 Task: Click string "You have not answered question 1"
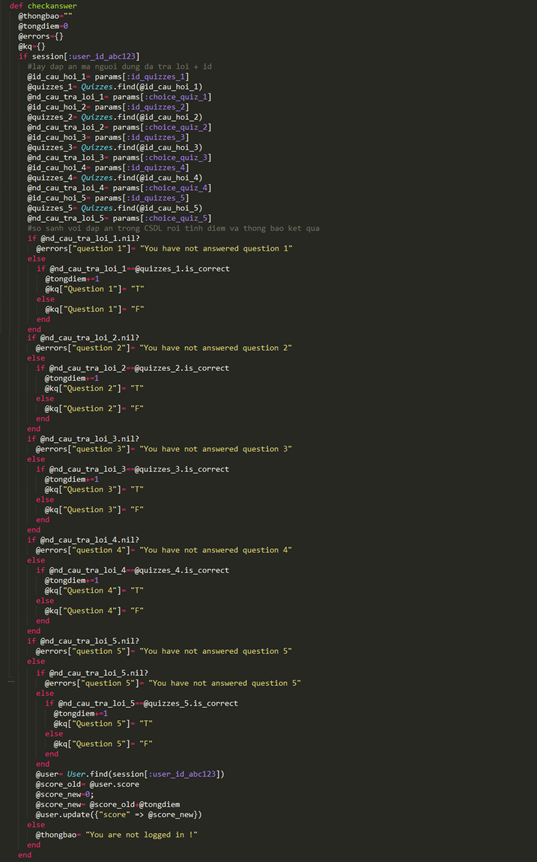coord(216,248)
